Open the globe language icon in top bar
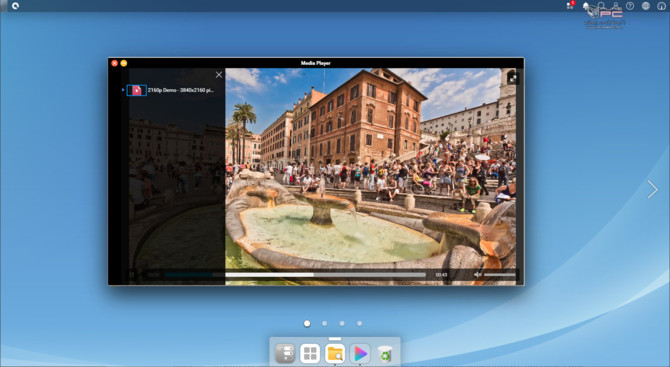Viewport: 670px width, 367px height. click(x=646, y=6)
